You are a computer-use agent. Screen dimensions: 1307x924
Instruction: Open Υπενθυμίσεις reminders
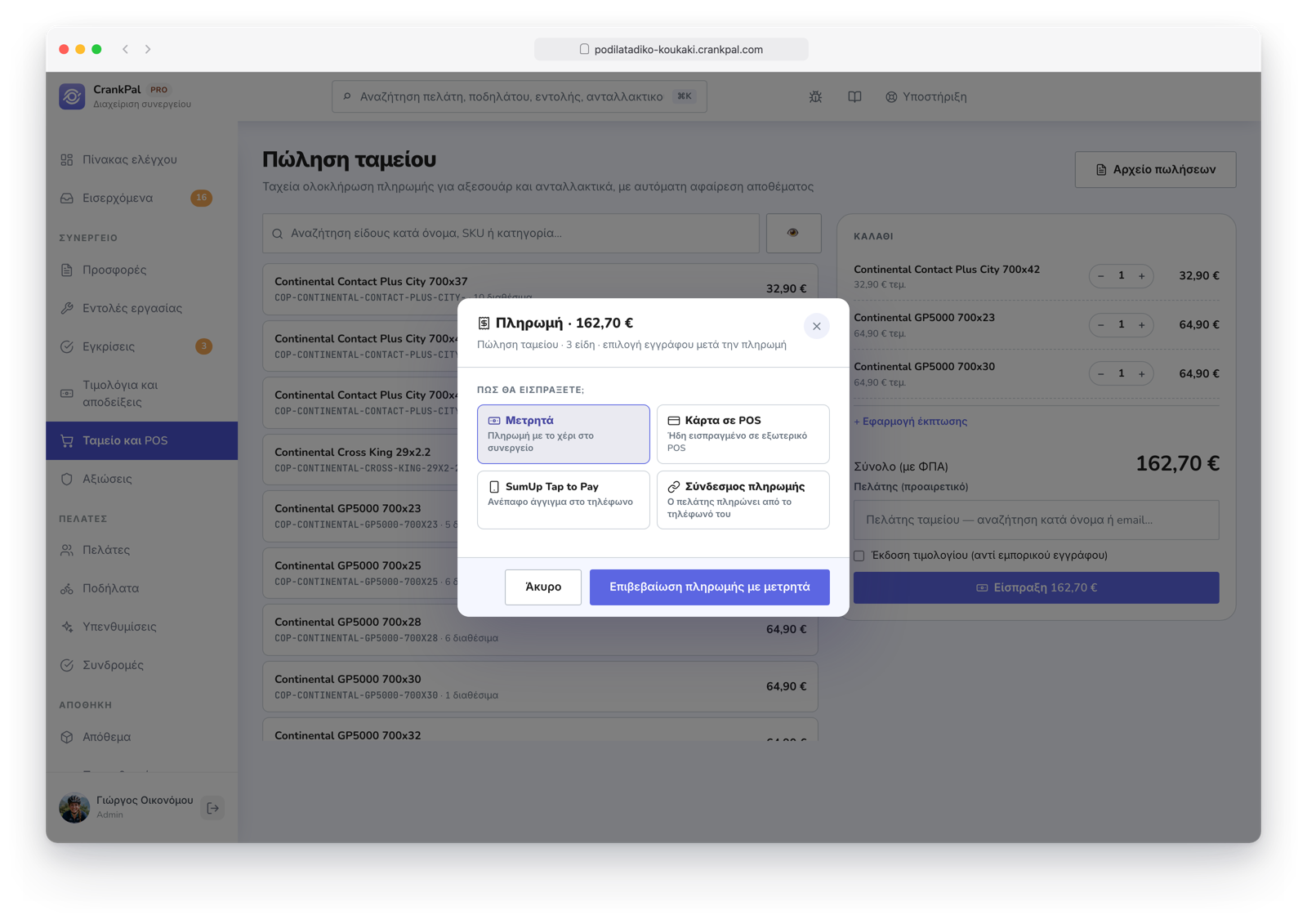(x=141, y=627)
